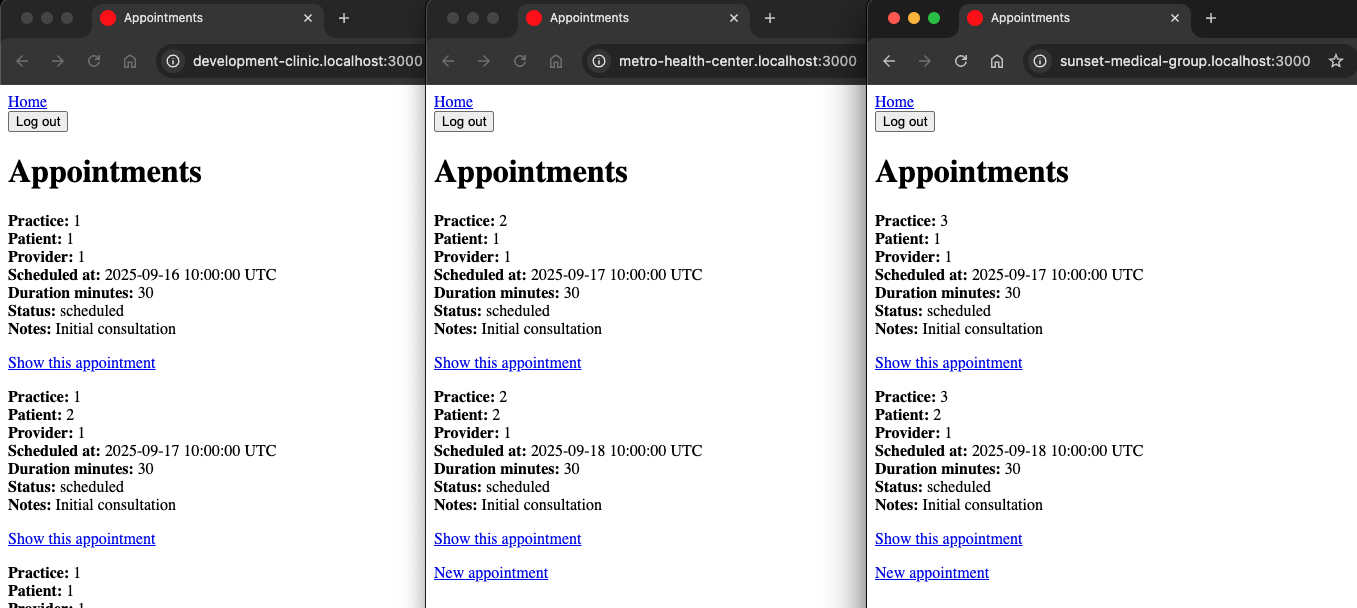Click back arrow in development-clinic window
Viewport: 1357px width, 608px height.
point(22,61)
